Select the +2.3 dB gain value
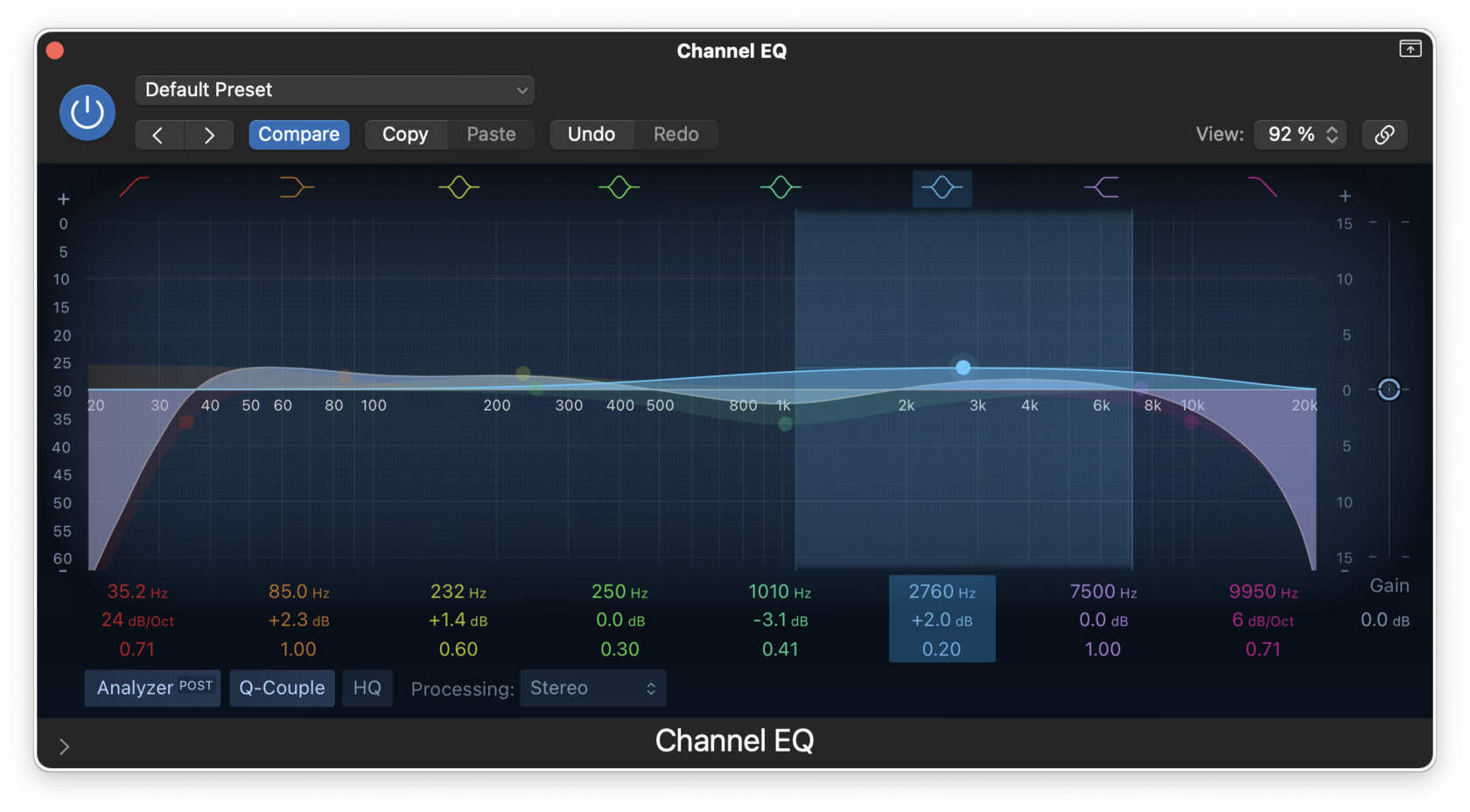 [x=298, y=620]
